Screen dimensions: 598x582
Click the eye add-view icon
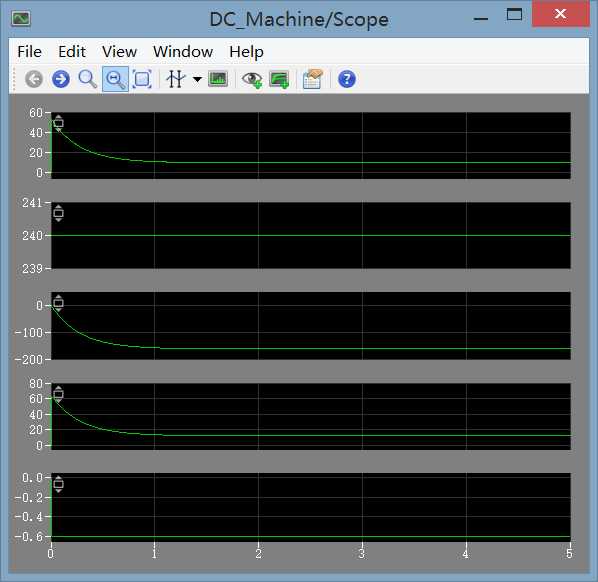coord(252,79)
